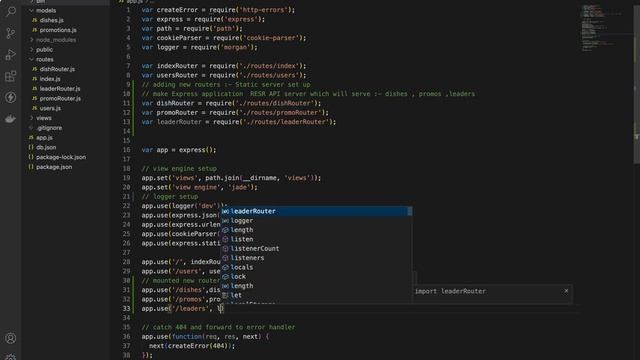Viewport: 640px width, 360px height.
Task: Open the lightning bolt extension view
Action: pos(11,97)
